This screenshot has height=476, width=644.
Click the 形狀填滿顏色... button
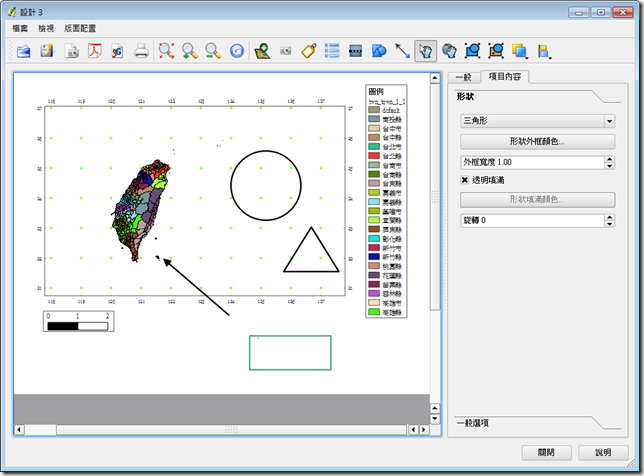537,200
